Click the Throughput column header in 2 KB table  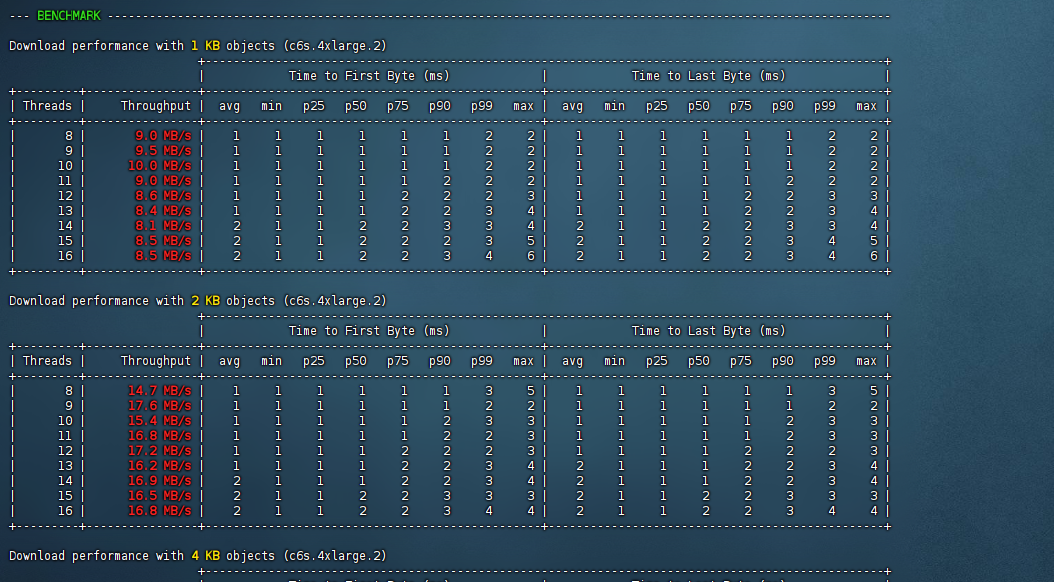tap(156, 361)
